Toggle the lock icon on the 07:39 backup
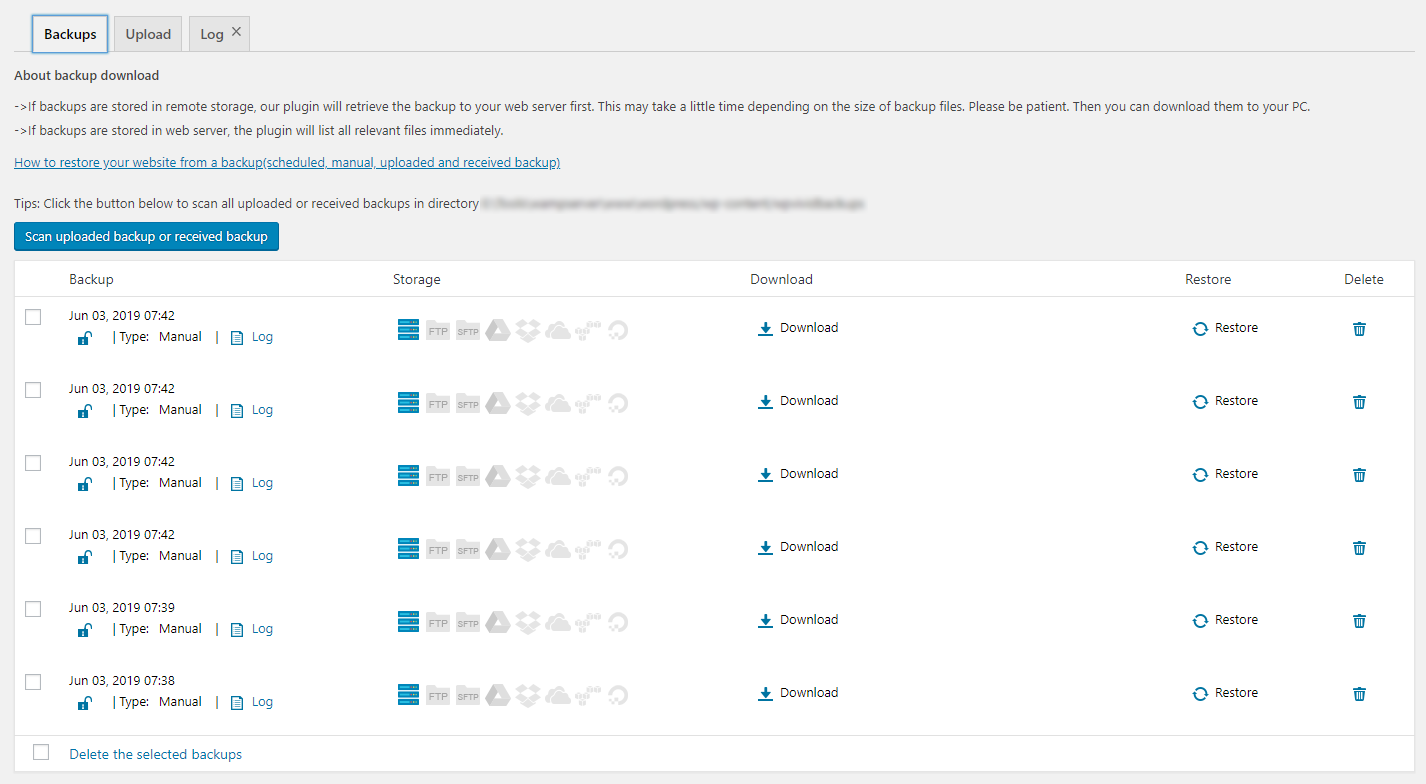 tap(85, 630)
